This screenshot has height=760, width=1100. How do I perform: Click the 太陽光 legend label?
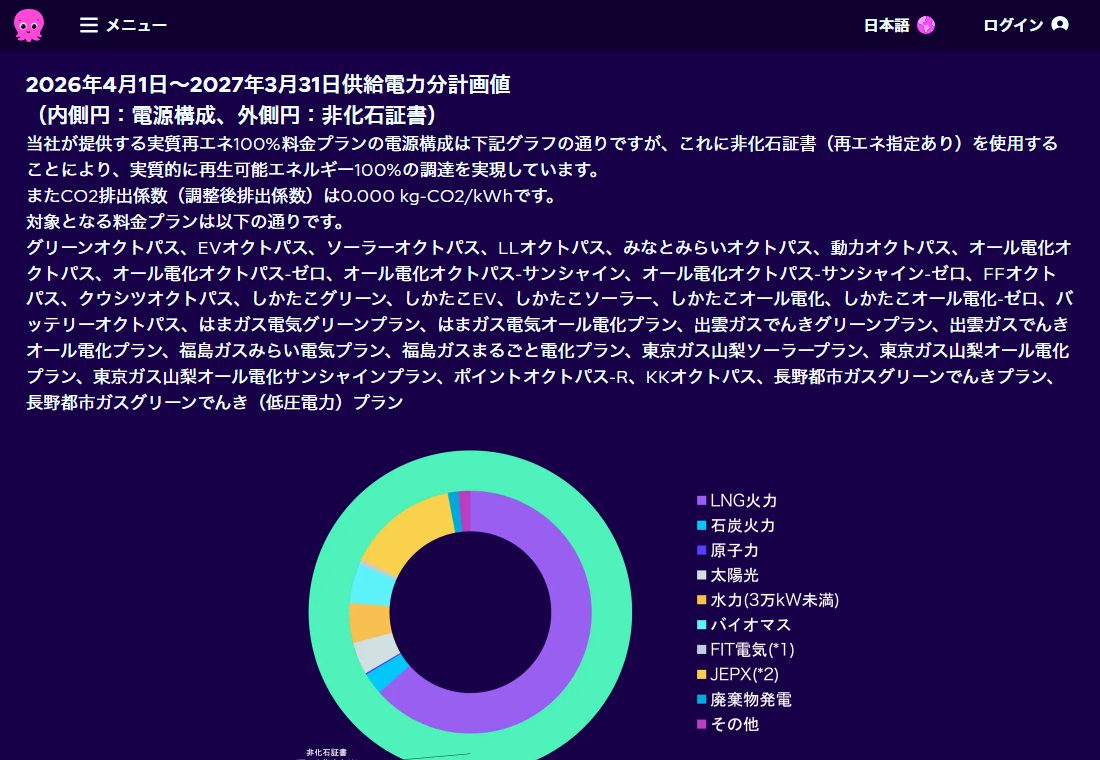coord(735,575)
